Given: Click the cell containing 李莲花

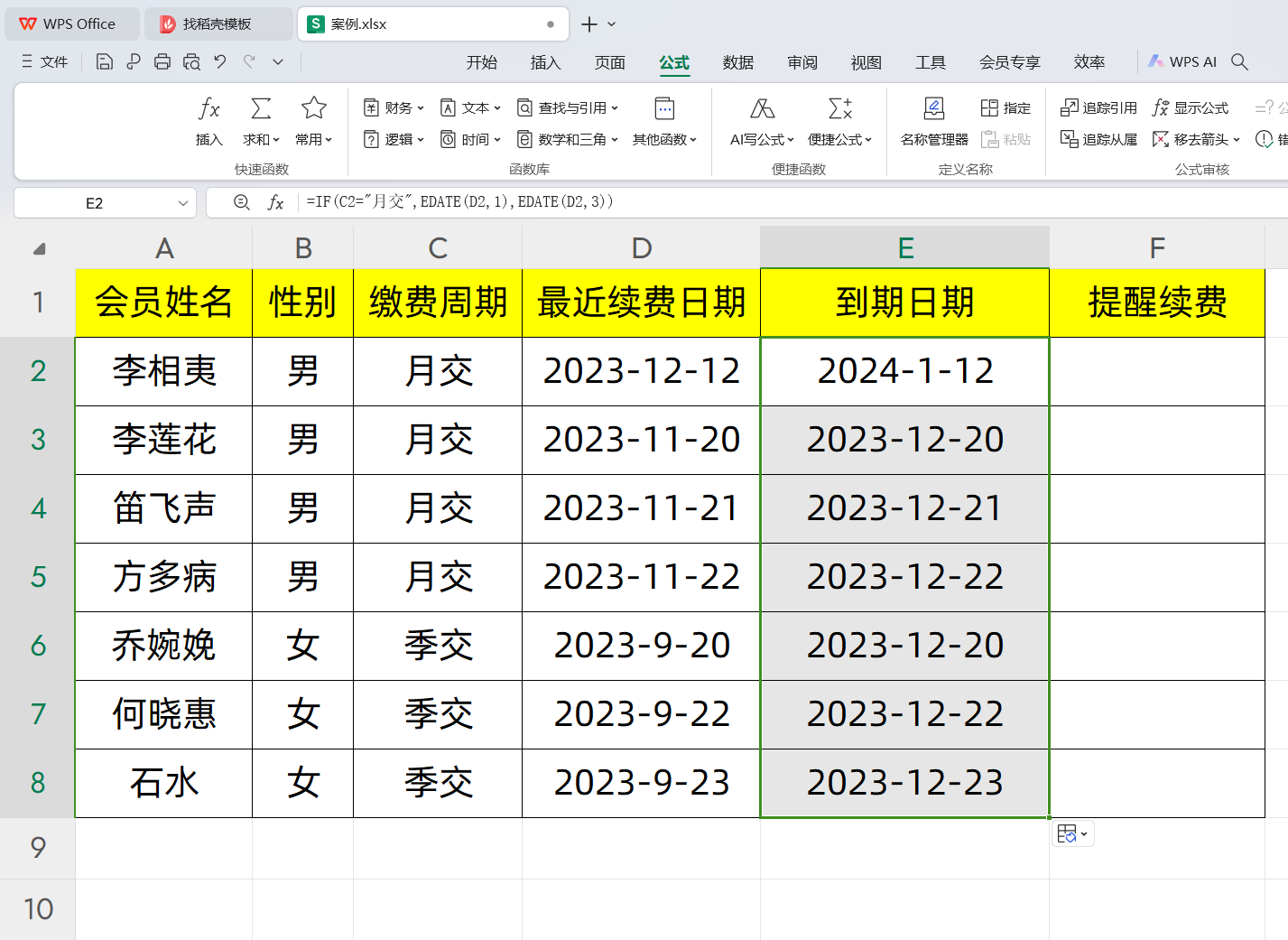Looking at the screenshot, I should 164,440.
